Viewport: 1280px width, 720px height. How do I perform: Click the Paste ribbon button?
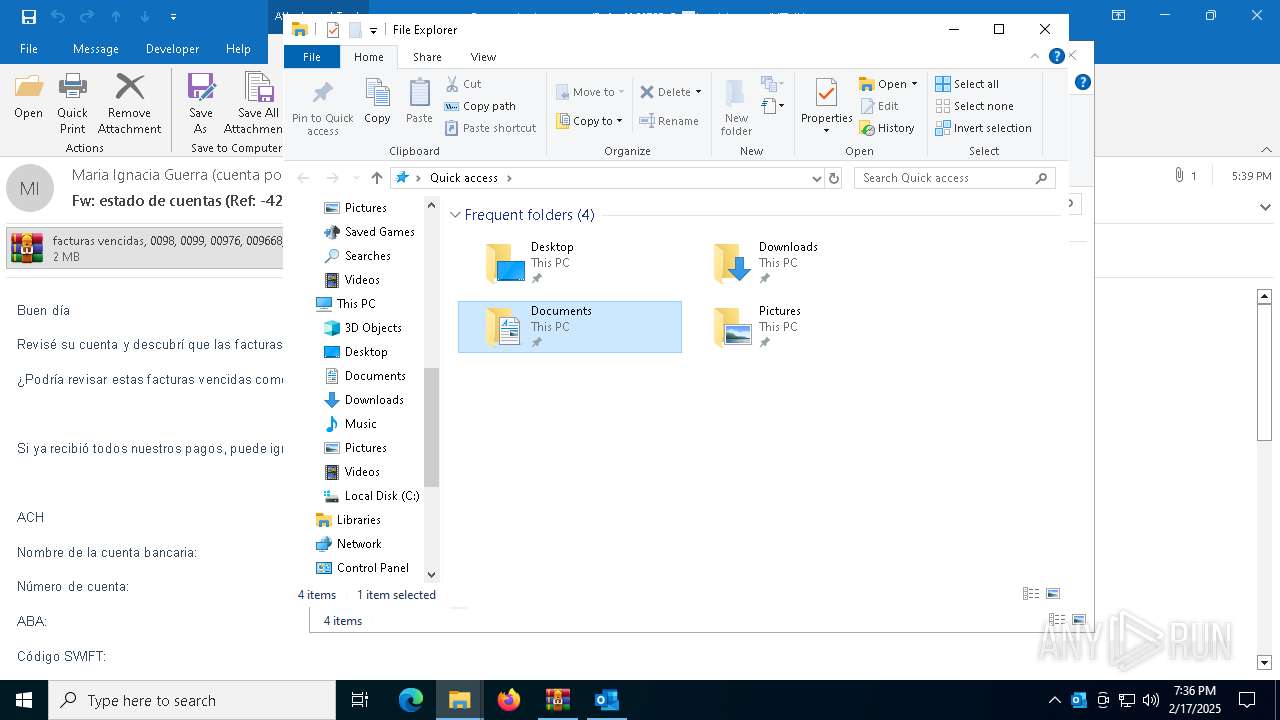coord(419,102)
